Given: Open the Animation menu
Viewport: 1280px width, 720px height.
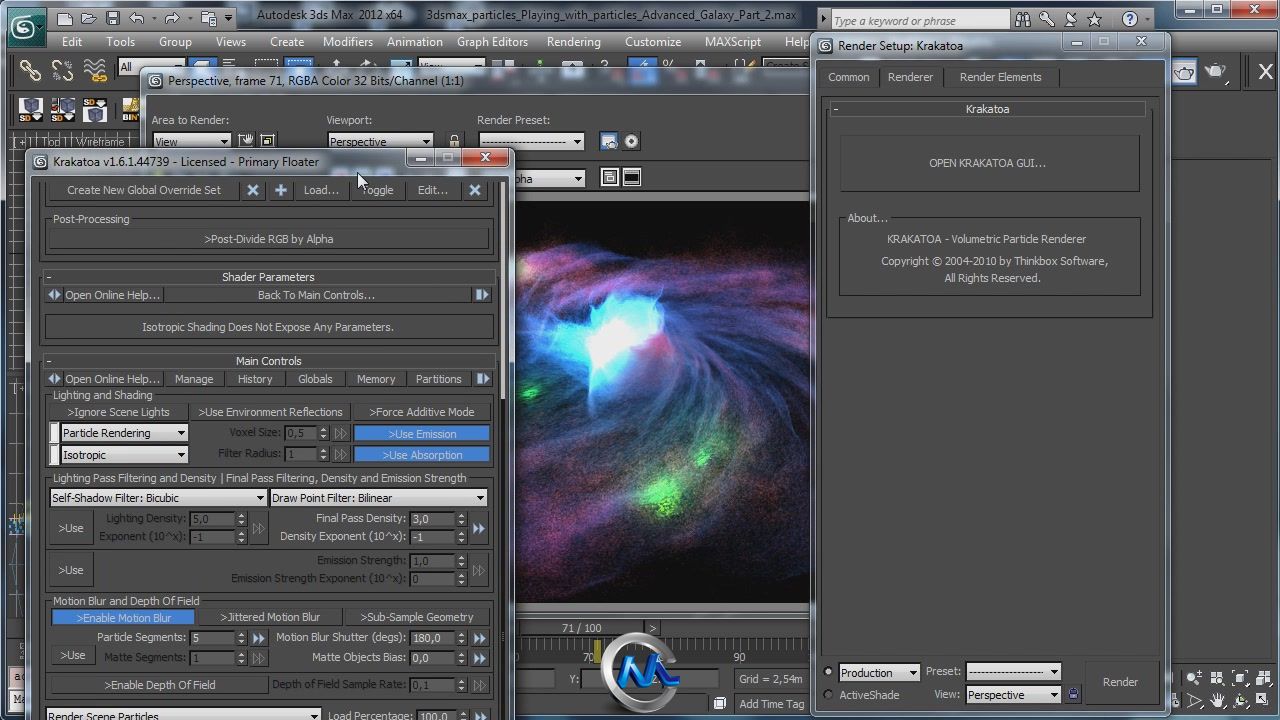Looking at the screenshot, I should [x=415, y=42].
